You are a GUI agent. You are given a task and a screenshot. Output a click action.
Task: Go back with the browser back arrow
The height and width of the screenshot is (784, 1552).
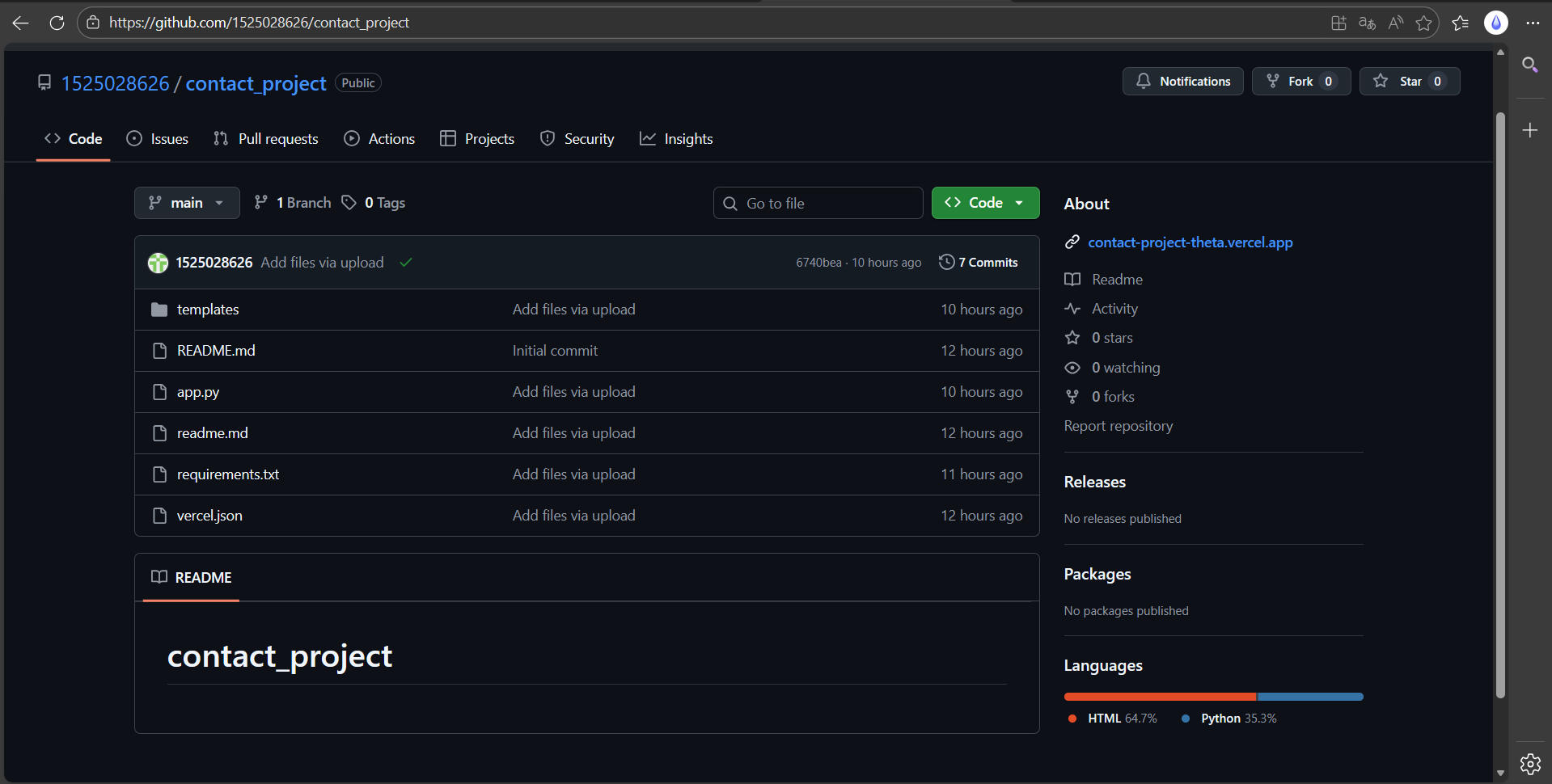tap(21, 23)
